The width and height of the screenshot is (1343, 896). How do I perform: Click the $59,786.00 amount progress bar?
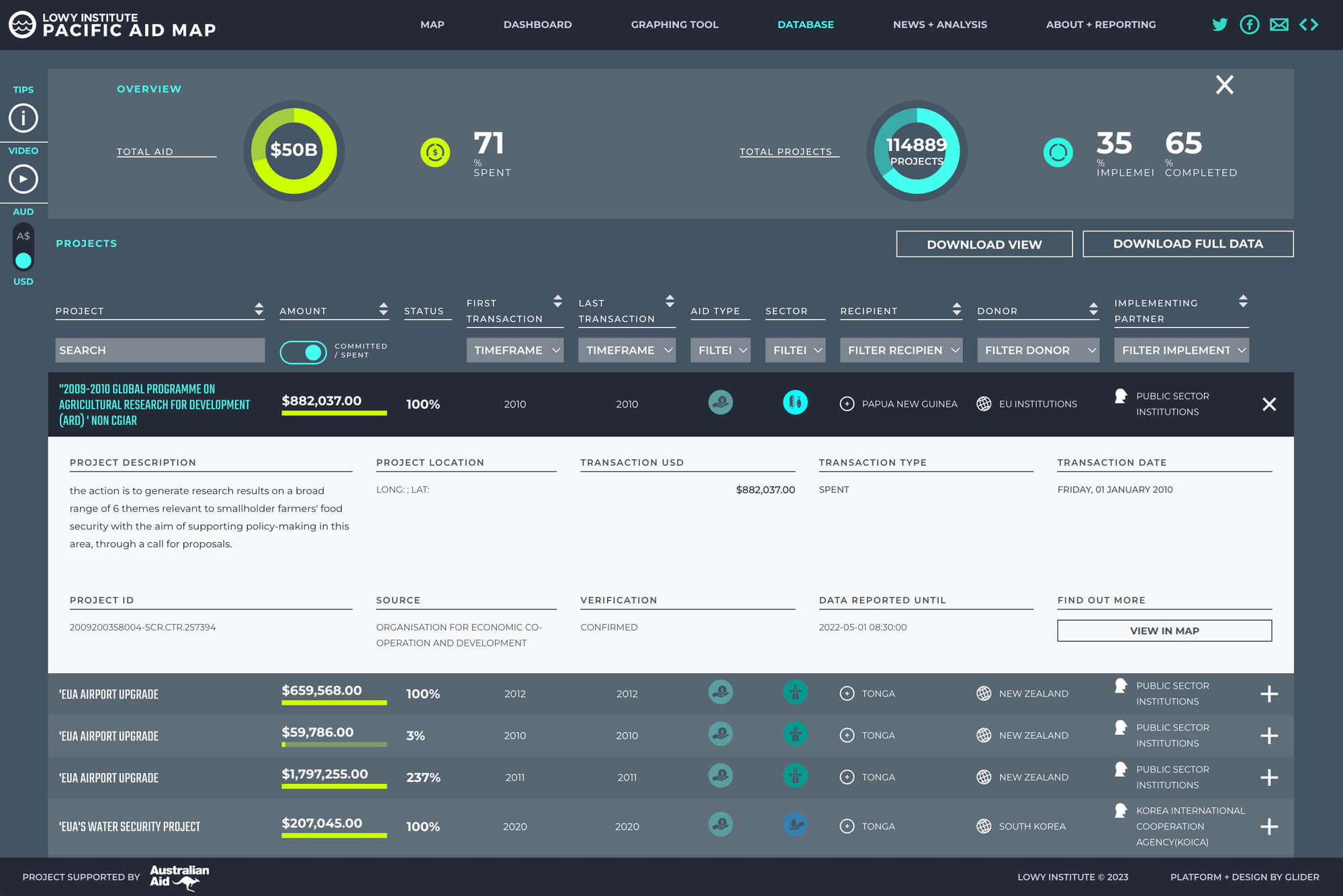334,744
